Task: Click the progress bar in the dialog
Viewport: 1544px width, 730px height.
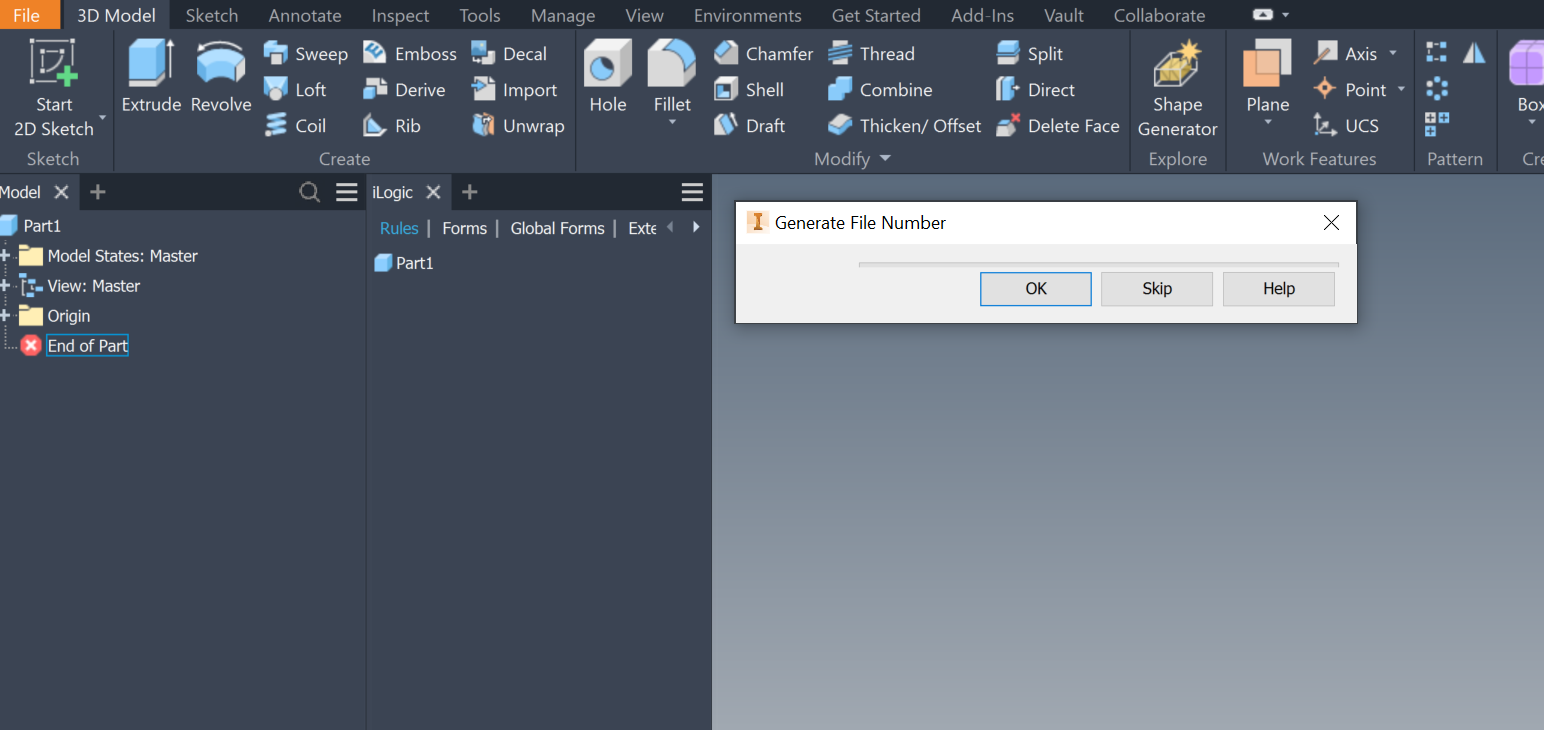Action: (x=1097, y=263)
